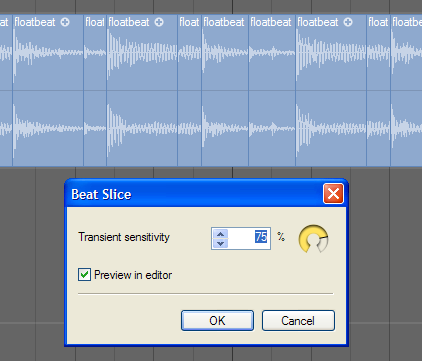
Task: Click the Transient sensitivity label
Action: click(124, 237)
